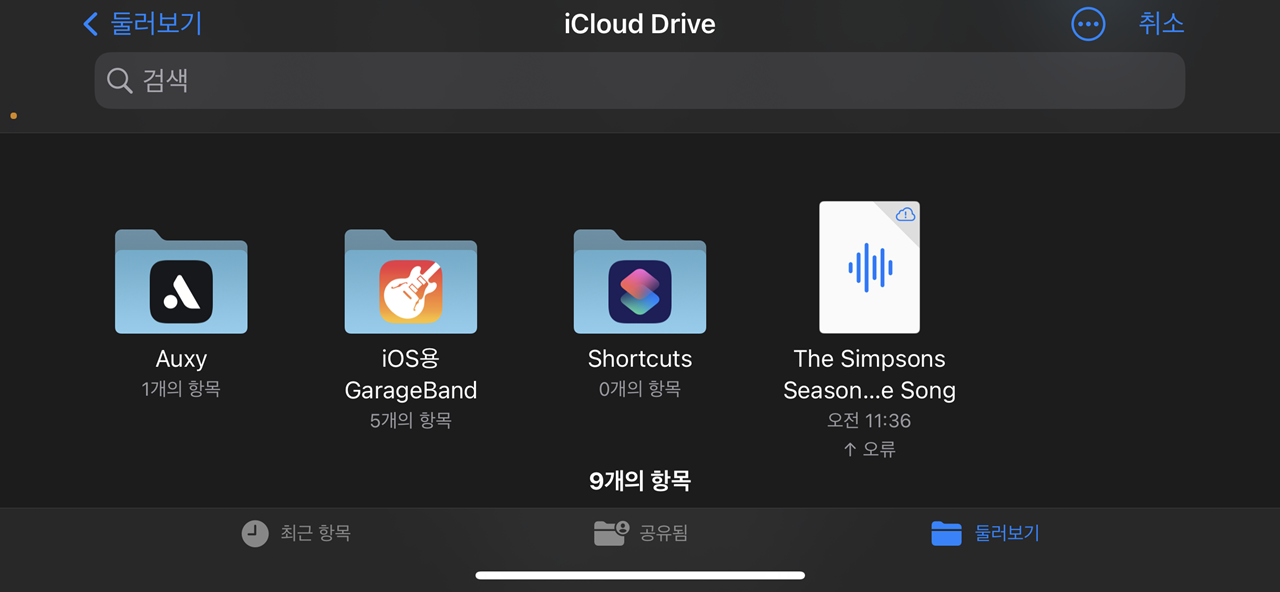Click the ↑ 오류 upload error status
1280x592 pixels.
(x=869, y=450)
